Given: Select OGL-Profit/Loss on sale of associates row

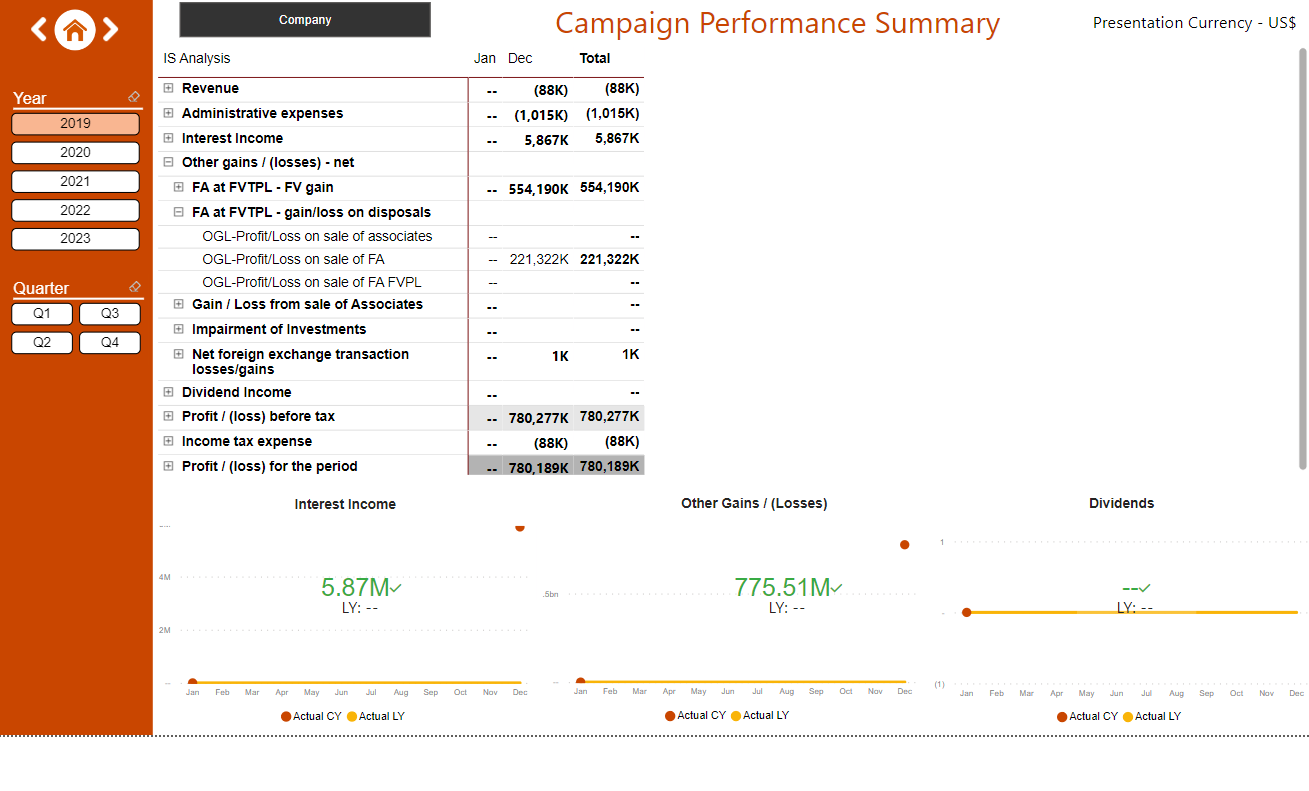Looking at the screenshot, I should click(317, 236).
